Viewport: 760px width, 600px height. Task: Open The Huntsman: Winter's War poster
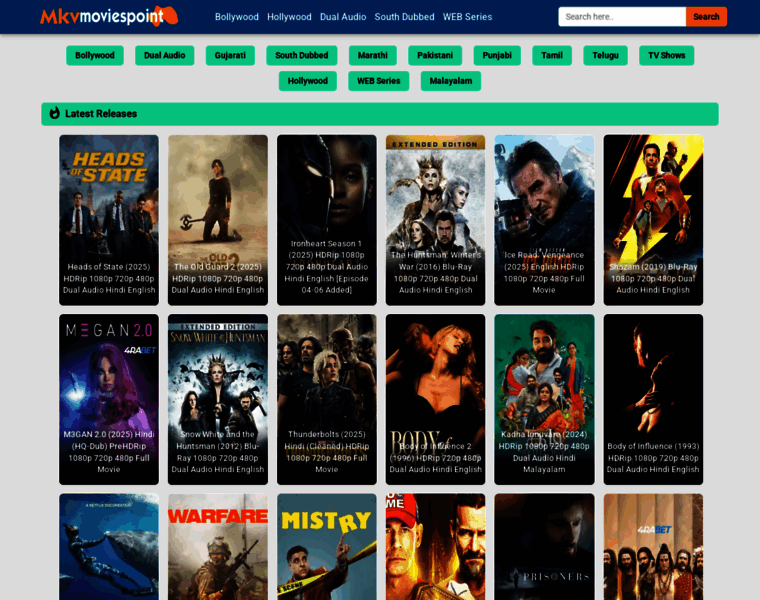(435, 220)
